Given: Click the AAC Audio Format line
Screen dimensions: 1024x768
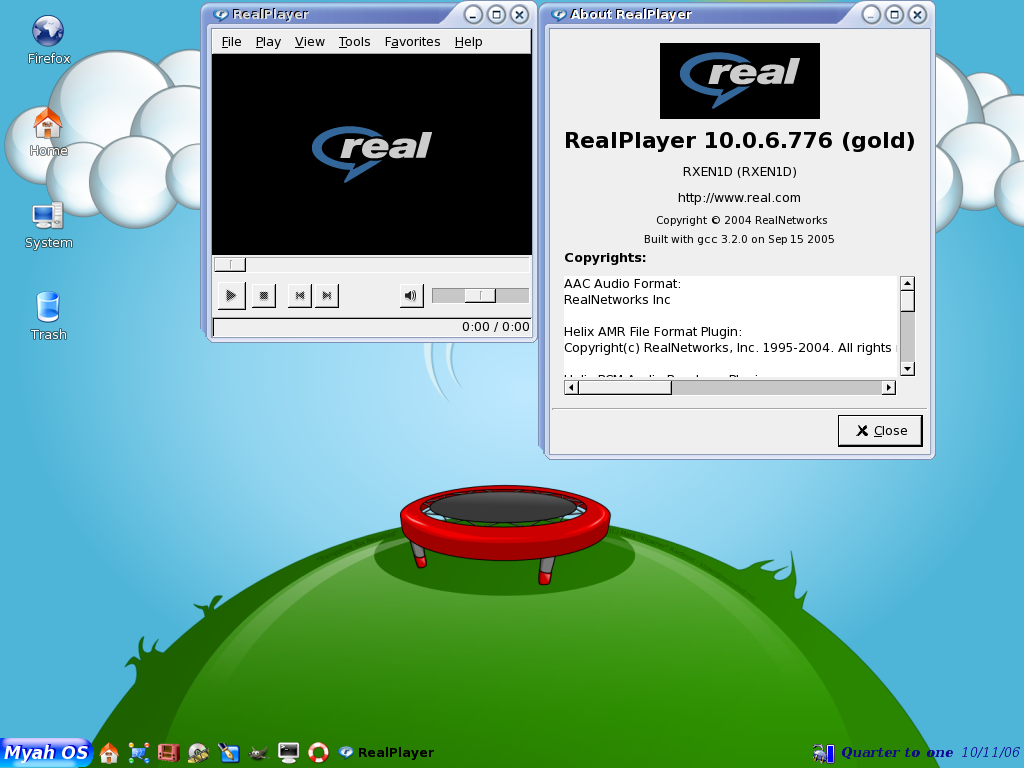Looking at the screenshot, I should click(622, 283).
